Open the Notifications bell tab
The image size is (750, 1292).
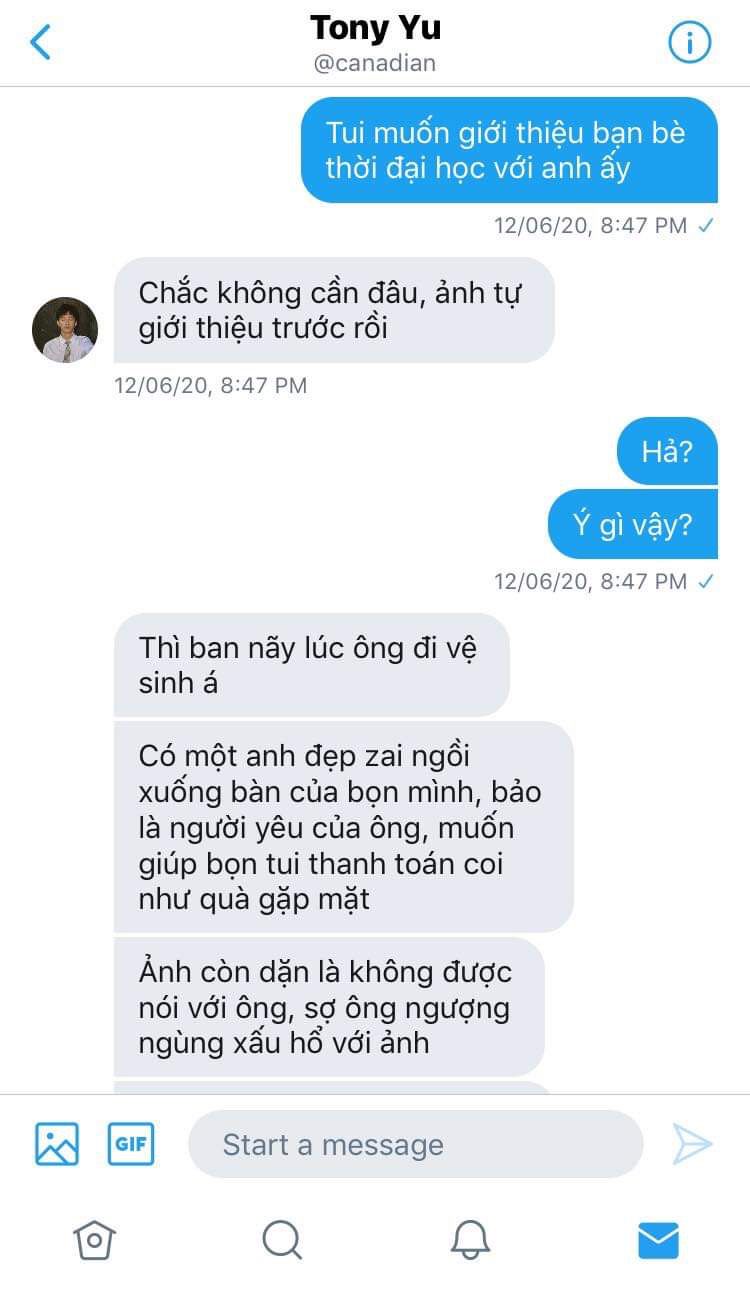point(470,1240)
